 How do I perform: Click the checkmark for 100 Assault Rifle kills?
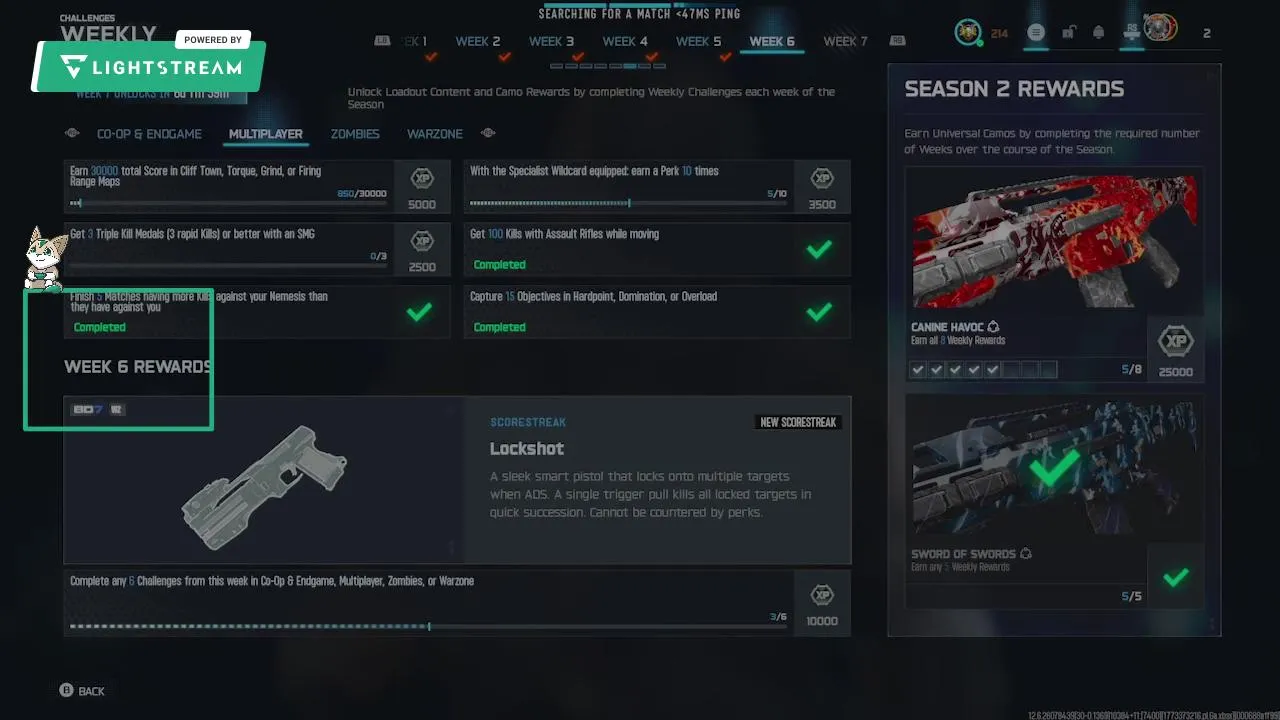[819, 249]
